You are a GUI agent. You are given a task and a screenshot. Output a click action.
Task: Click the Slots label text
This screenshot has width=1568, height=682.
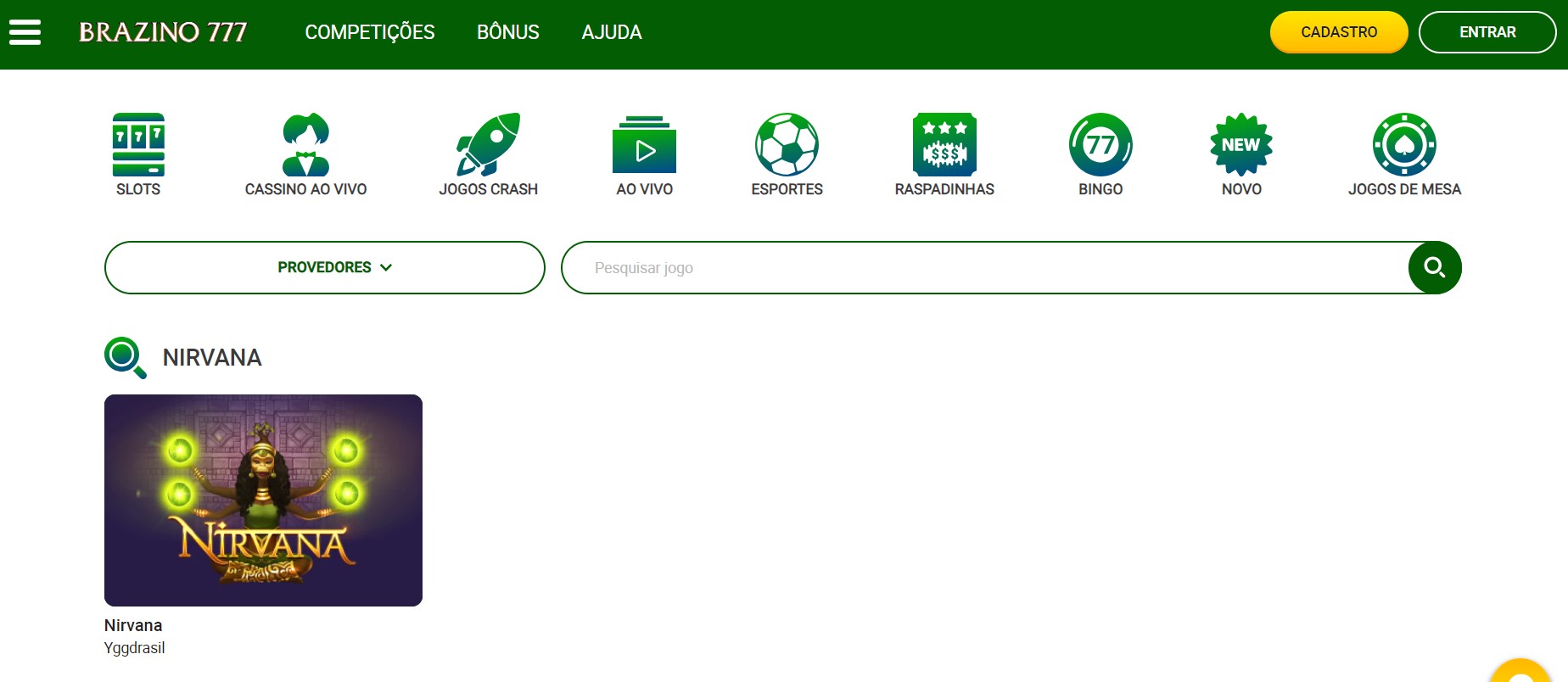click(138, 189)
